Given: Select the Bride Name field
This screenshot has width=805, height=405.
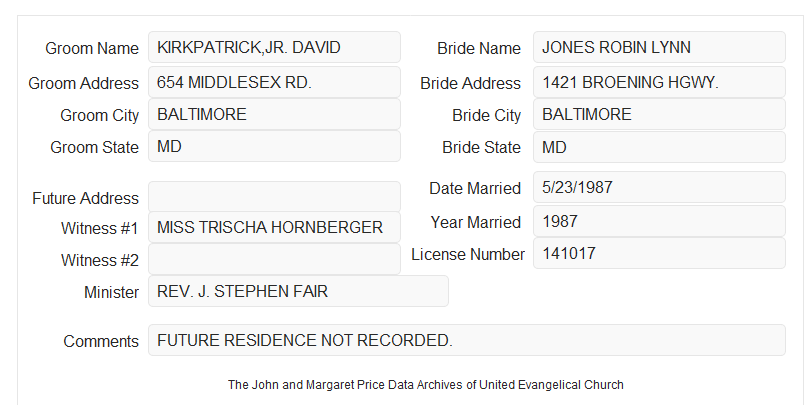Looking at the screenshot, I should (659, 47).
